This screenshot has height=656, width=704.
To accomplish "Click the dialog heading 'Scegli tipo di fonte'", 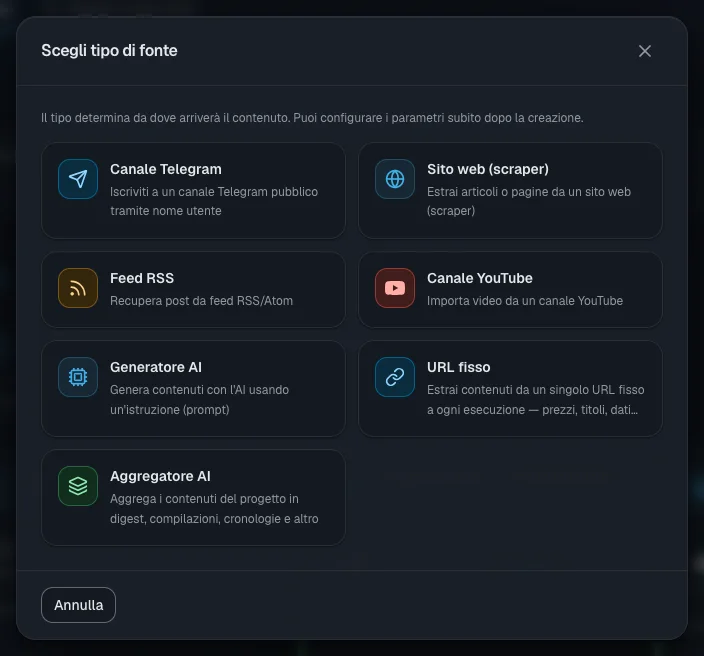I will [109, 51].
